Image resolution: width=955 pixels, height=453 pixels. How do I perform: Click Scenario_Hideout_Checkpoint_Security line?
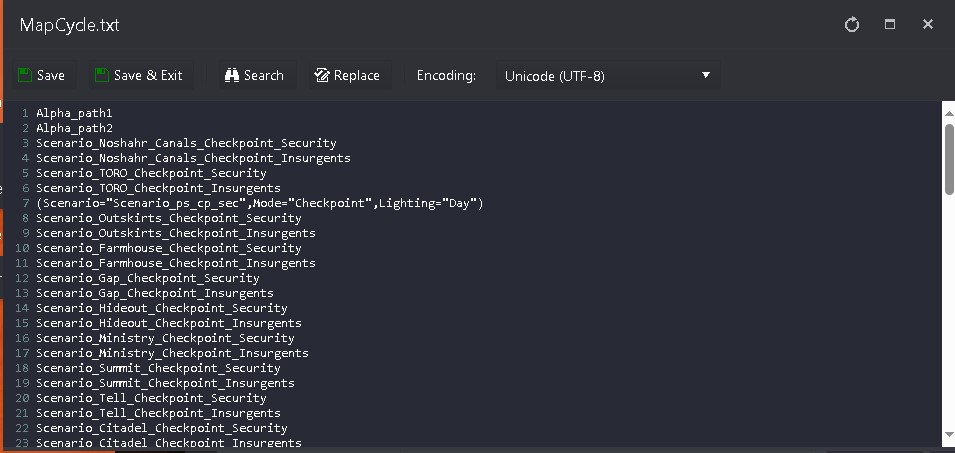pos(161,308)
